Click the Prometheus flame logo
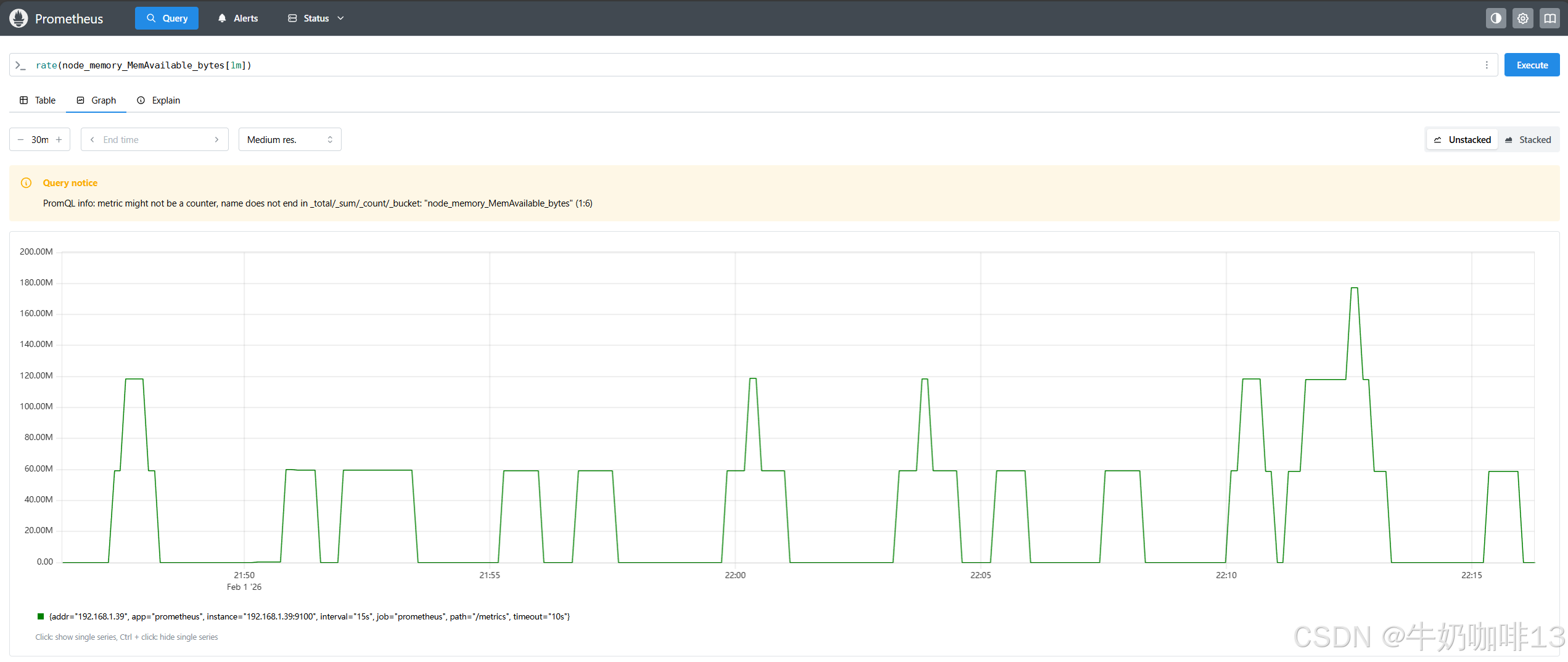 [x=18, y=18]
